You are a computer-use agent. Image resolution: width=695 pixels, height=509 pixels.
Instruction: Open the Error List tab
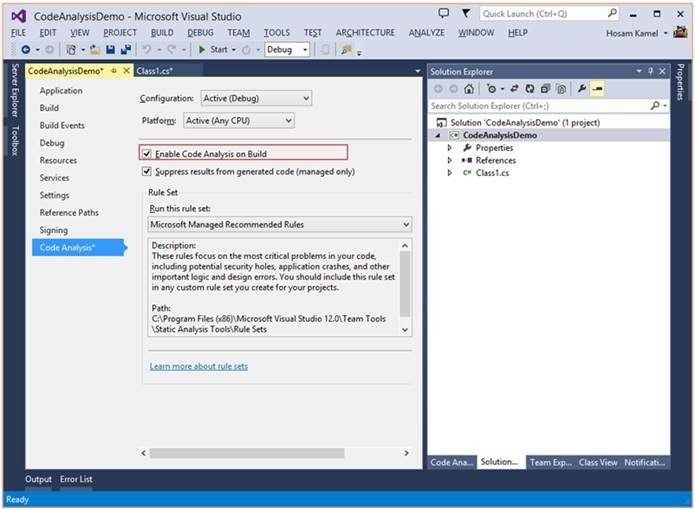pos(76,479)
